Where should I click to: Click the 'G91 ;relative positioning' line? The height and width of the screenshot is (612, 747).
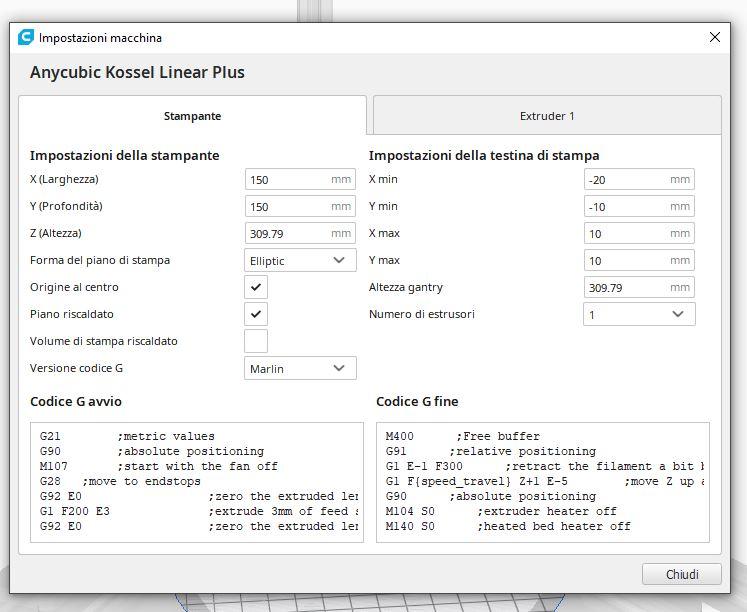coord(491,451)
